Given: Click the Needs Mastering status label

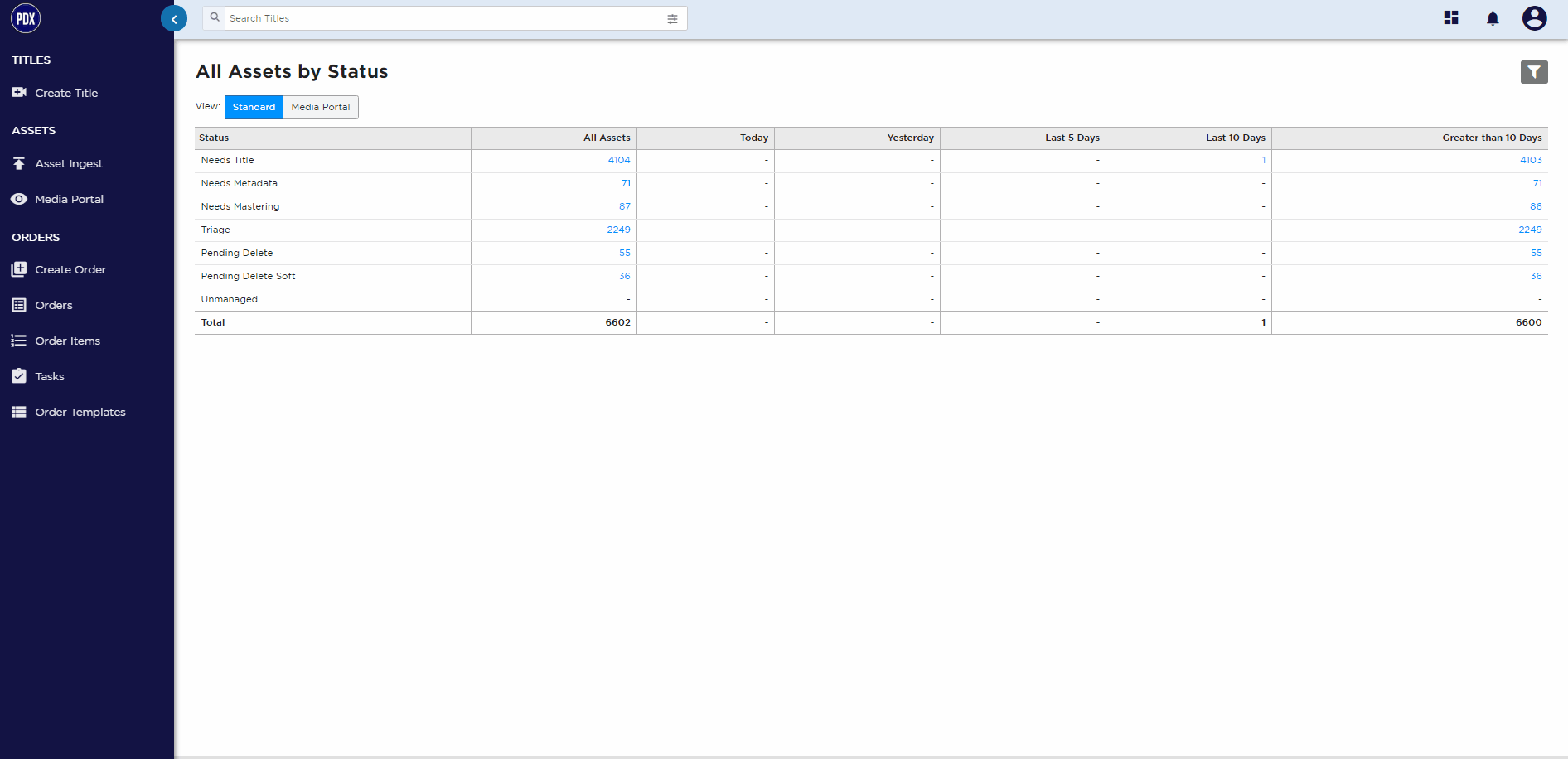Looking at the screenshot, I should (x=240, y=206).
